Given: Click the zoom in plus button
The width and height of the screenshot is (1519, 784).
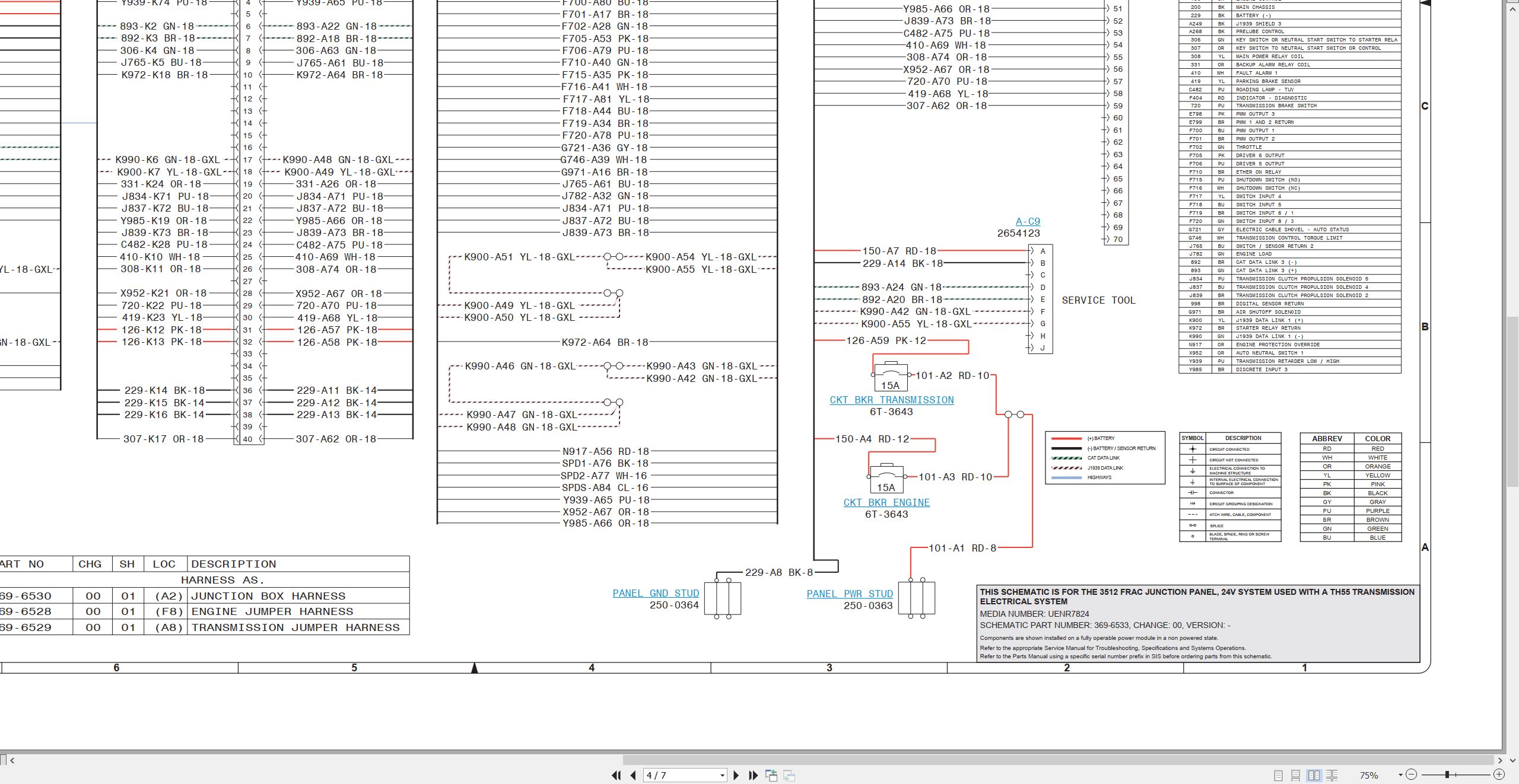Looking at the screenshot, I should click(x=1499, y=775).
